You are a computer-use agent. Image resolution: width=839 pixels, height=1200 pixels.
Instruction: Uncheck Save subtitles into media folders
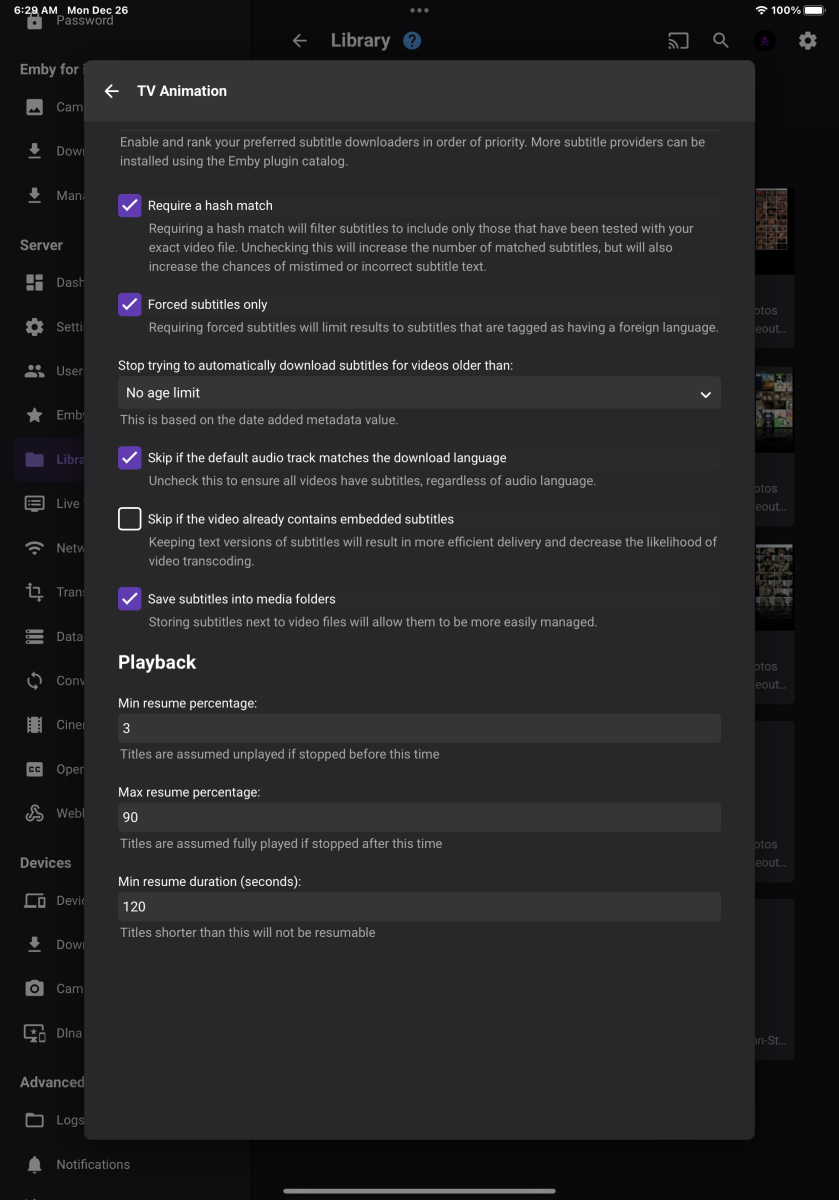pyautogui.click(x=130, y=599)
